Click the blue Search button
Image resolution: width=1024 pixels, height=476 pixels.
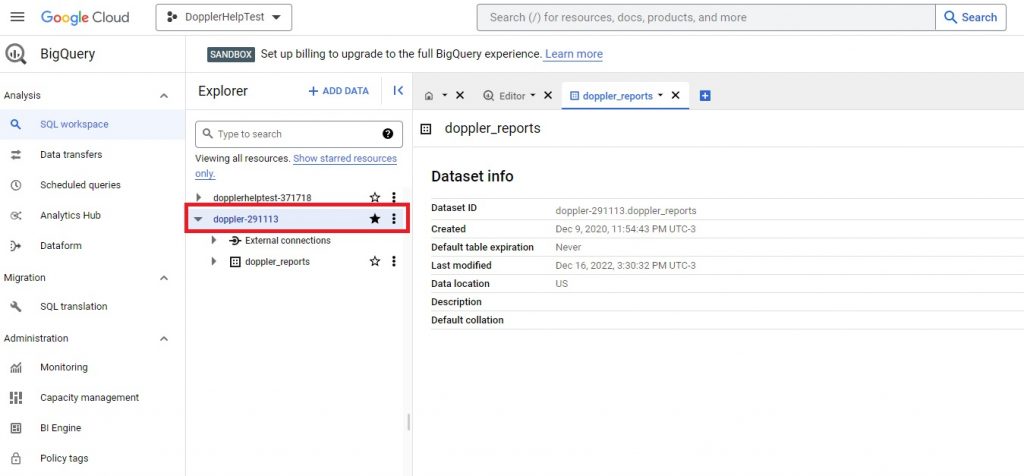(x=970, y=18)
